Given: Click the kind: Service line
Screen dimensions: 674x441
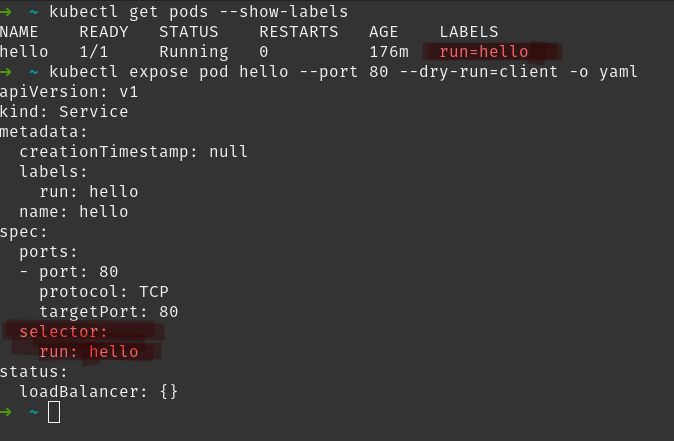Looking at the screenshot, I should (x=64, y=111).
